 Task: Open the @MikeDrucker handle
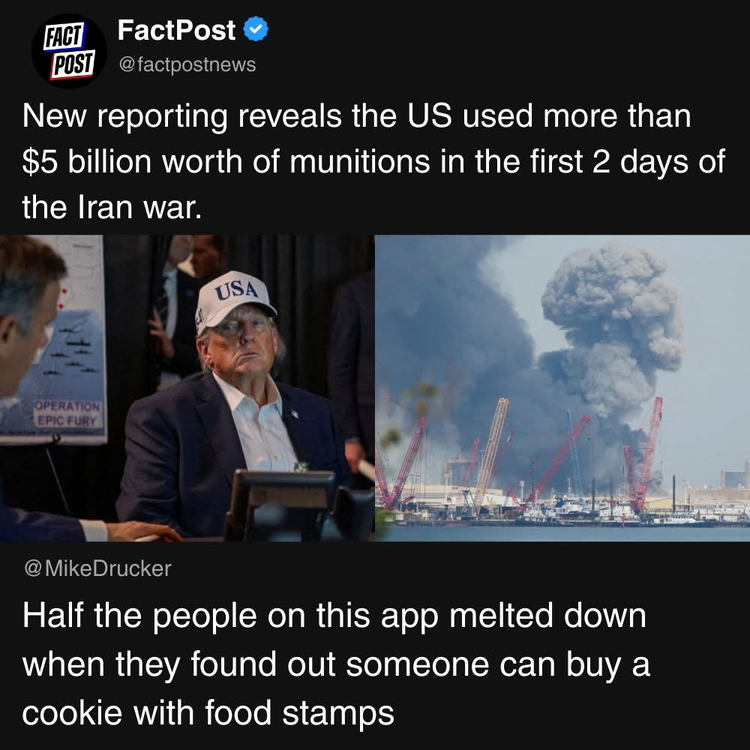98,569
